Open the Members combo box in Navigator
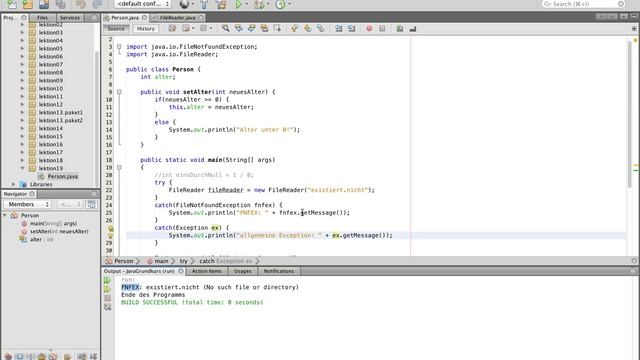This screenshot has width=640, height=360. point(27,204)
